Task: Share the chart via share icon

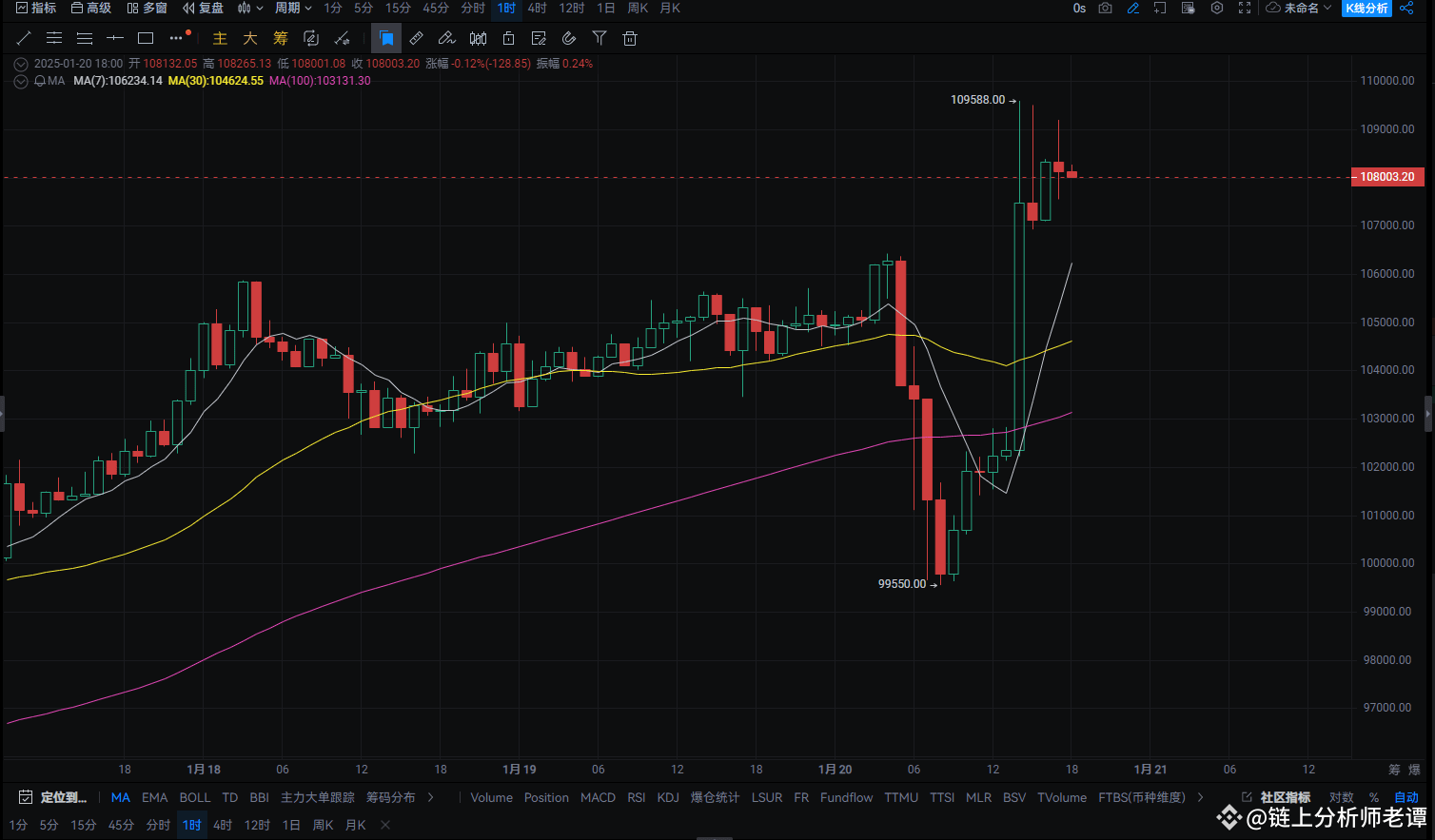Action: [x=1407, y=8]
